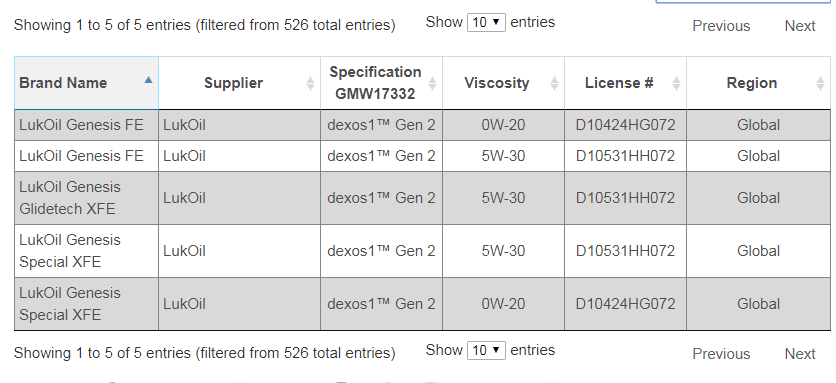Click Region column sort arrows
836x383 pixels.
point(820,83)
